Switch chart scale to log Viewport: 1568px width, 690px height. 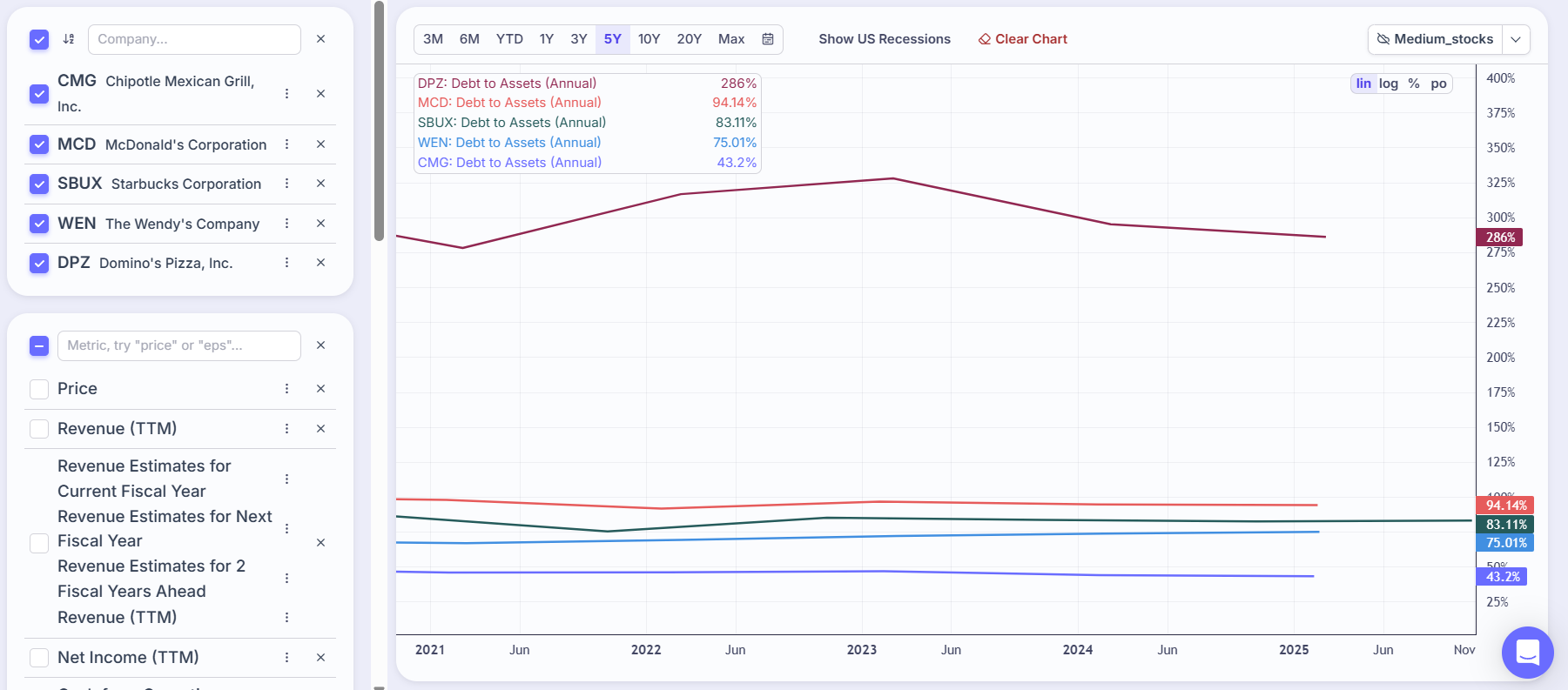point(1389,84)
